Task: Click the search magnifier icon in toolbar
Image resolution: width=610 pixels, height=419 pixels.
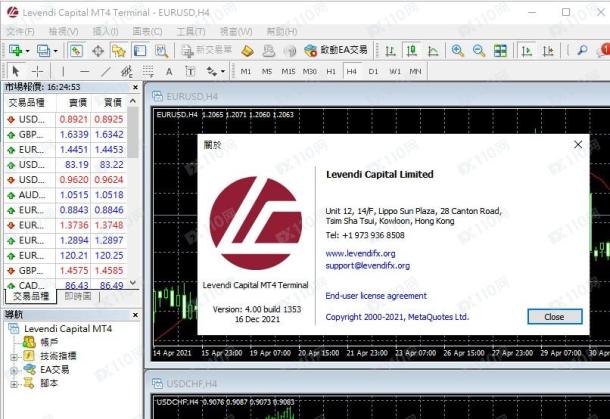Action: pyautogui.click(x=582, y=51)
